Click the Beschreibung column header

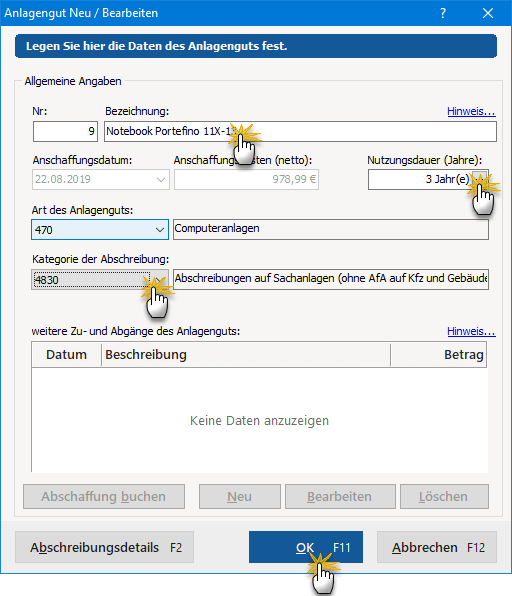point(246,355)
